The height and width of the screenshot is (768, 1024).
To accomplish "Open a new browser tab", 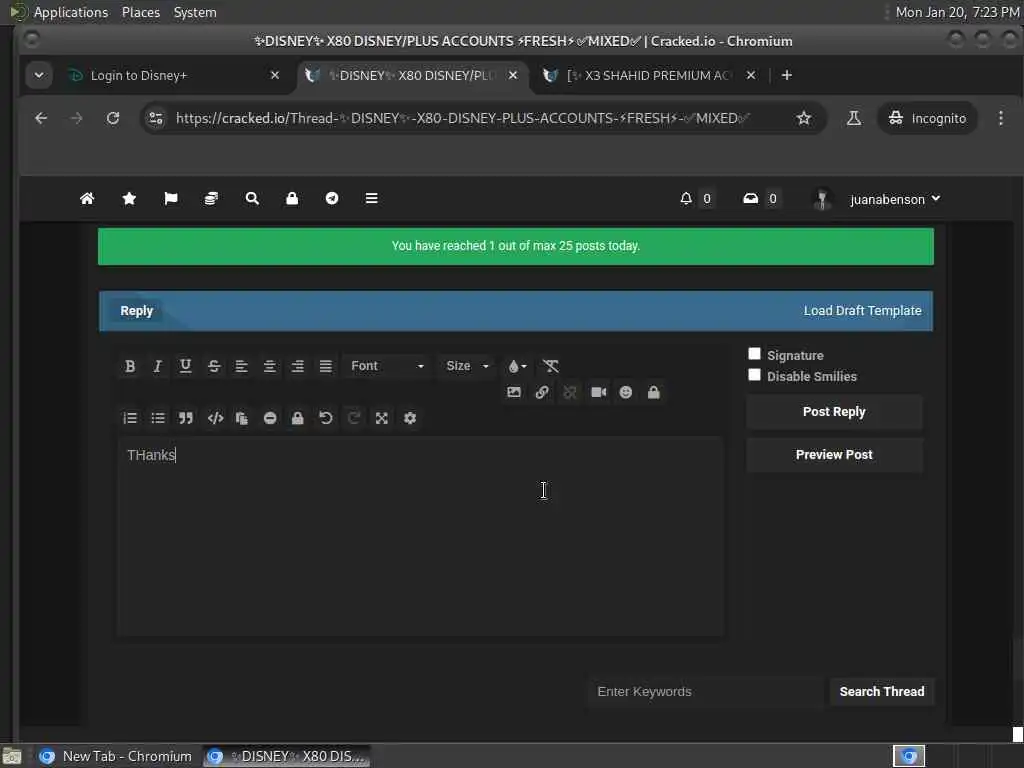I will (x=787, y=75).
